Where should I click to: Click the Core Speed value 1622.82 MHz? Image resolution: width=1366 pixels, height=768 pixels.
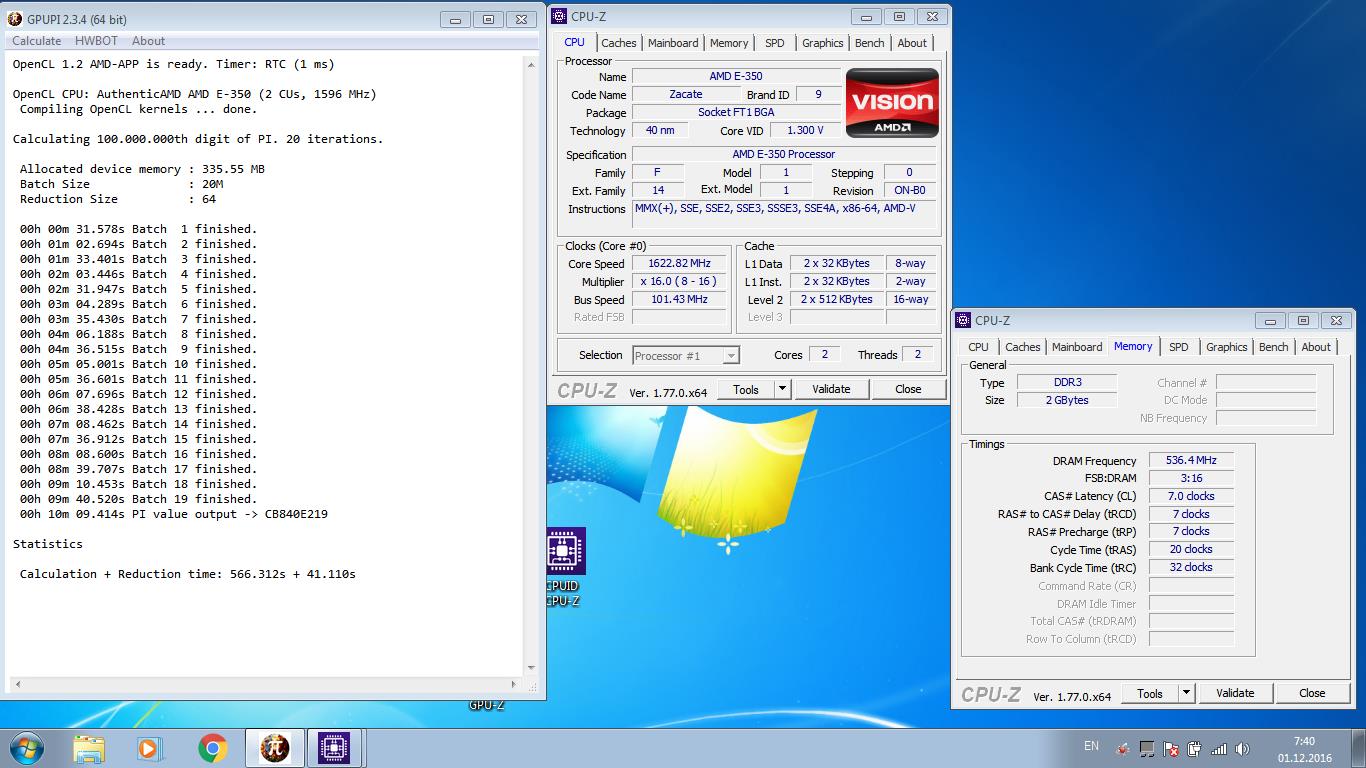coord(679,264)
